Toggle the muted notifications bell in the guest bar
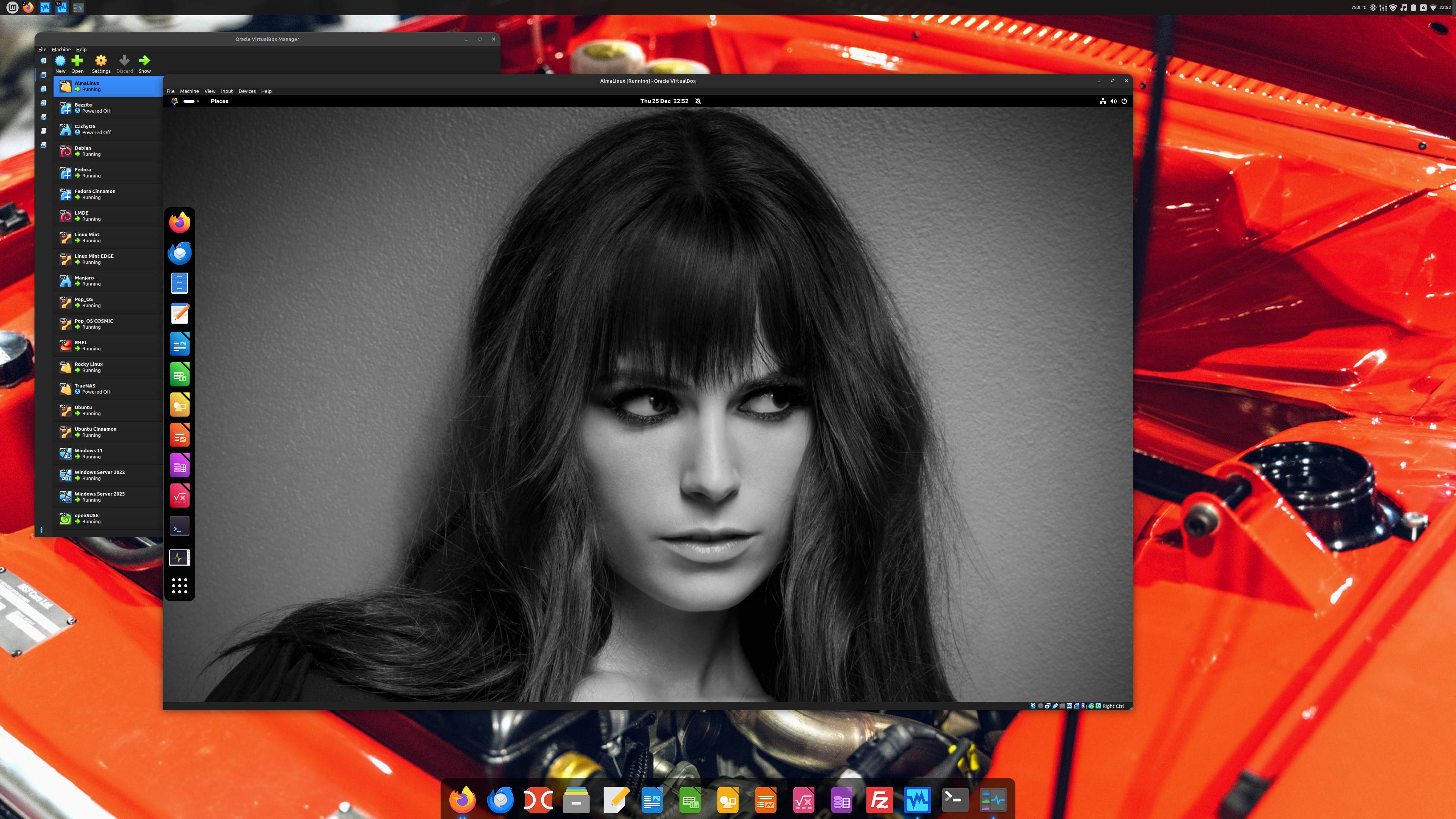Image resolution: width=1456 pixels, height=819 pixels. click(x=698, y=101)
